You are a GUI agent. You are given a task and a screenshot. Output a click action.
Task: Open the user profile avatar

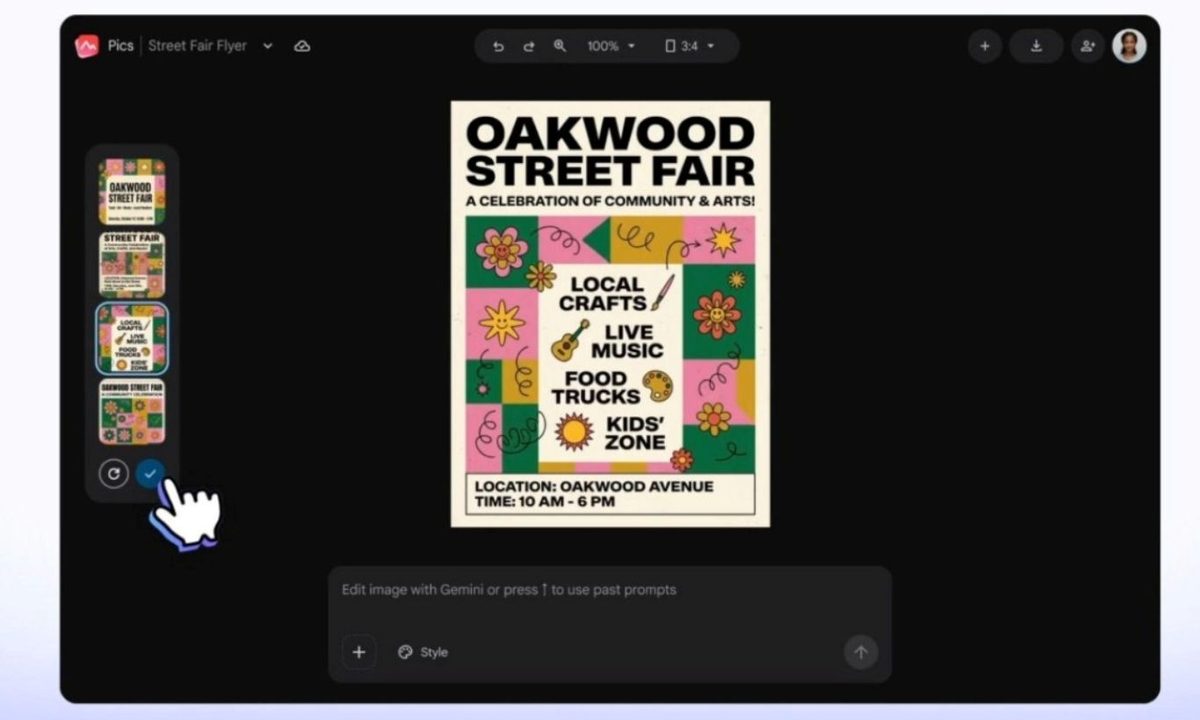point(1129,46)
